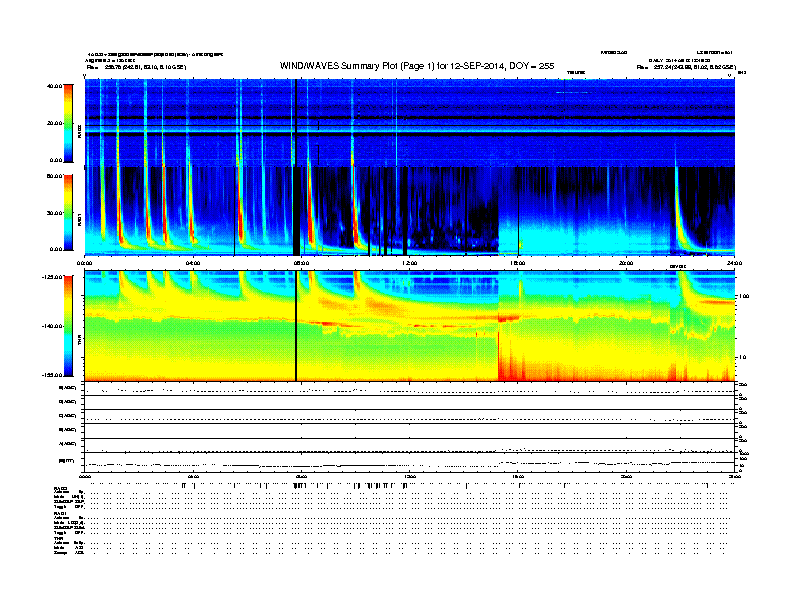Image resolution: width=792 pixels, height=612 pixels.
Task: Click 12:00 tick below the RAD1 spectrogram
Action: pos(410,263)
